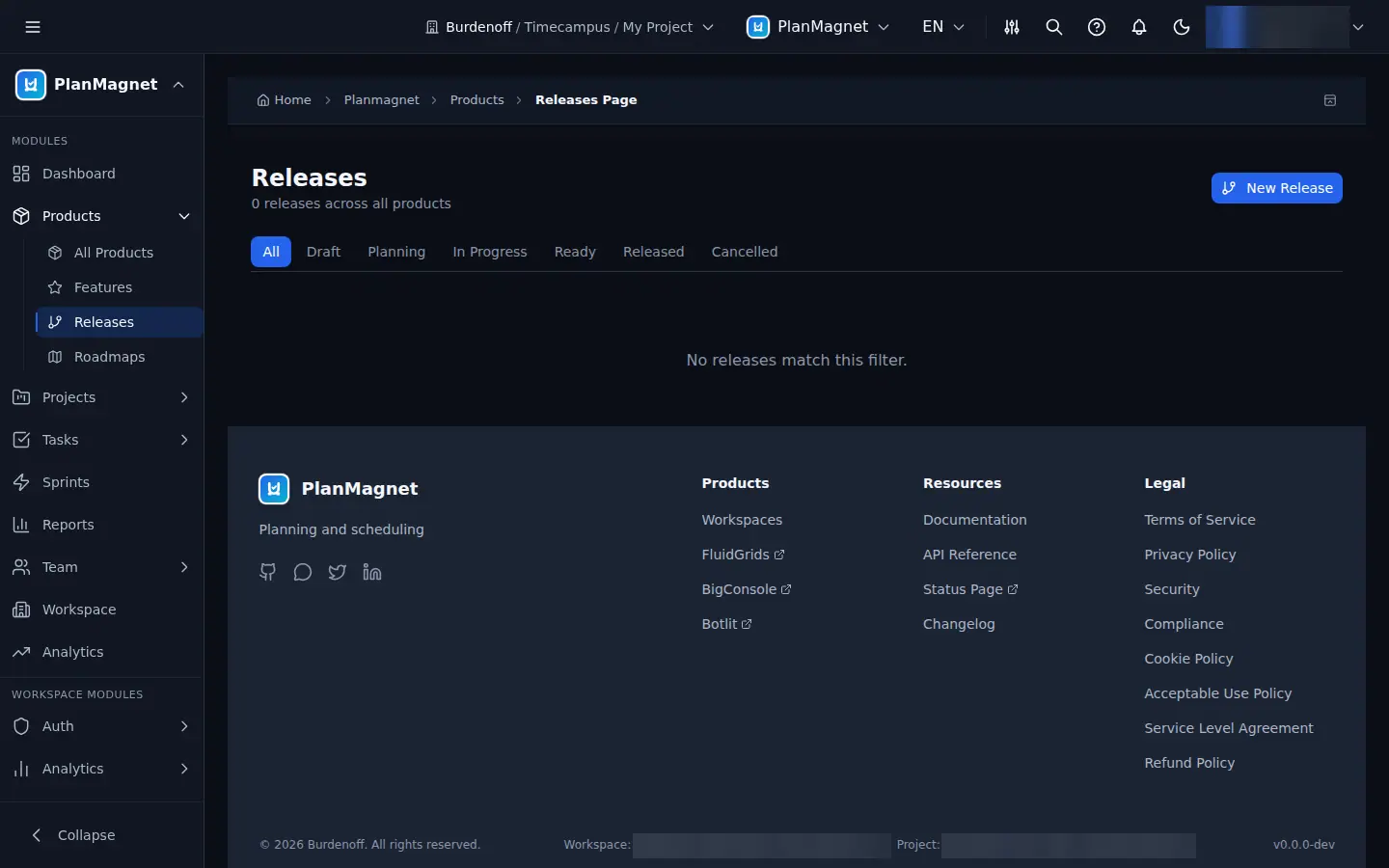Open Workspace in the sidebar

tap(102, 610)
